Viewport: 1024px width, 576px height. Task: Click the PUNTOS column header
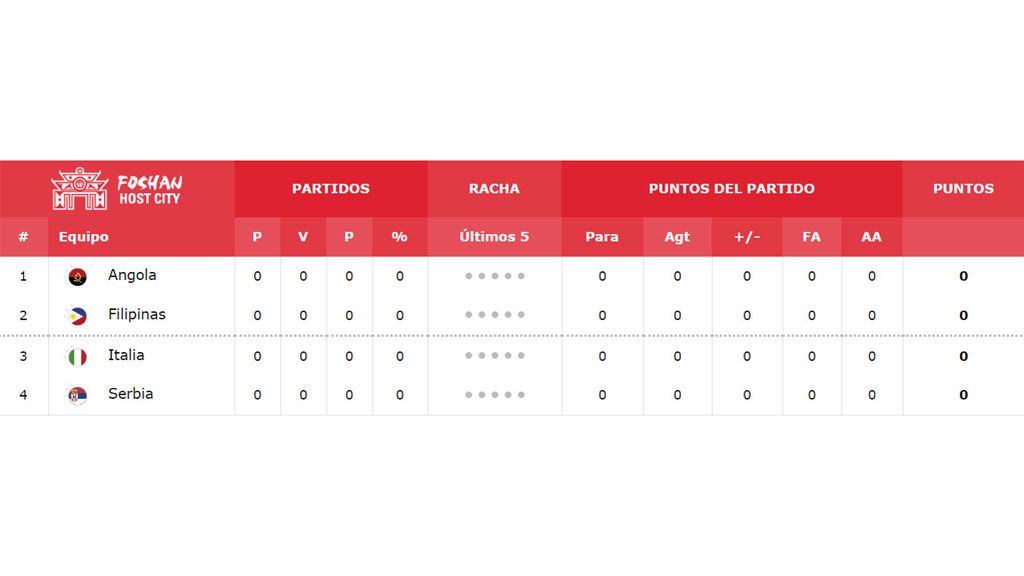pos(963,189)
